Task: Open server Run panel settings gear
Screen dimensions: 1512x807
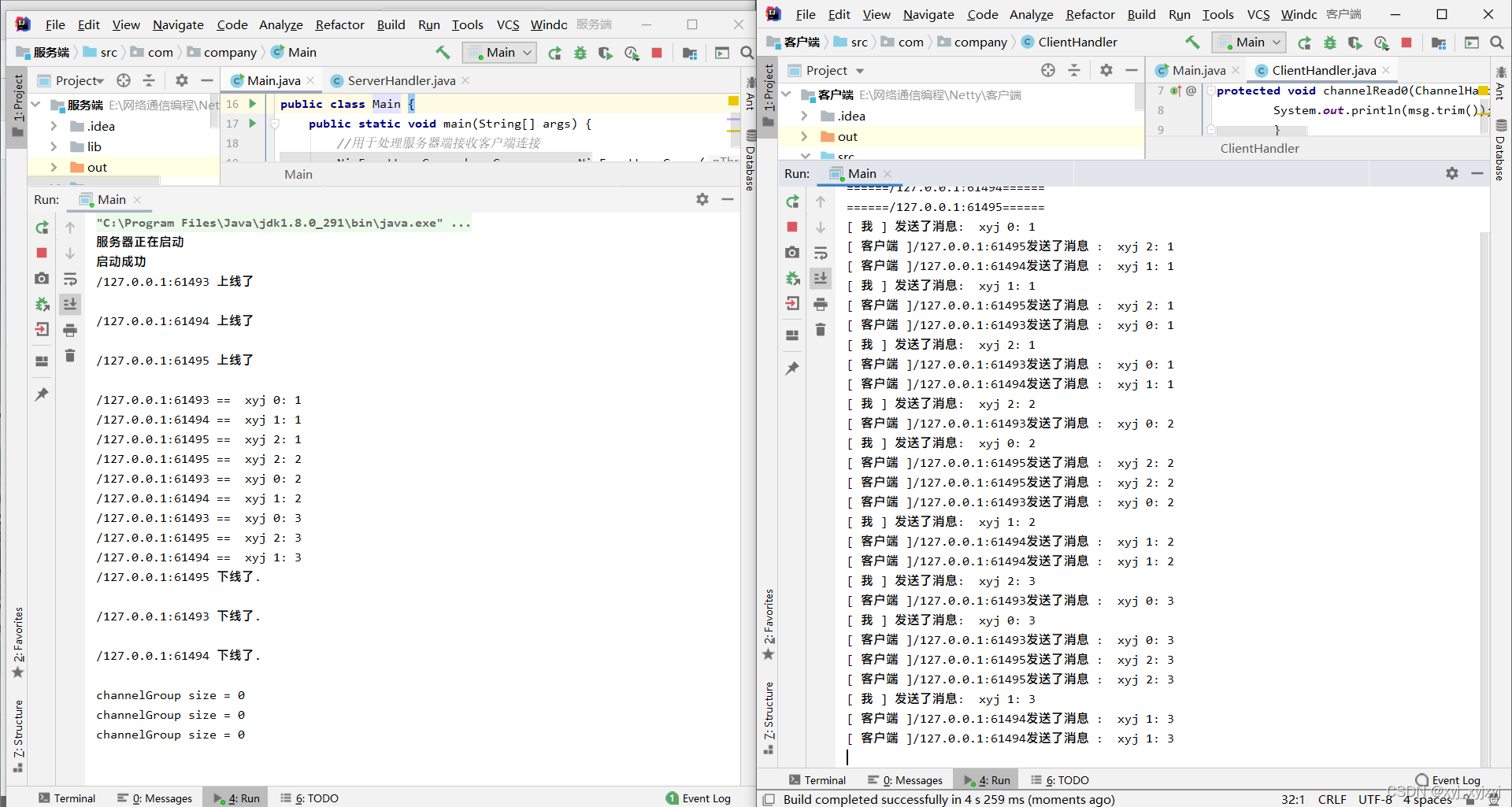Action: tap(702, 199)
